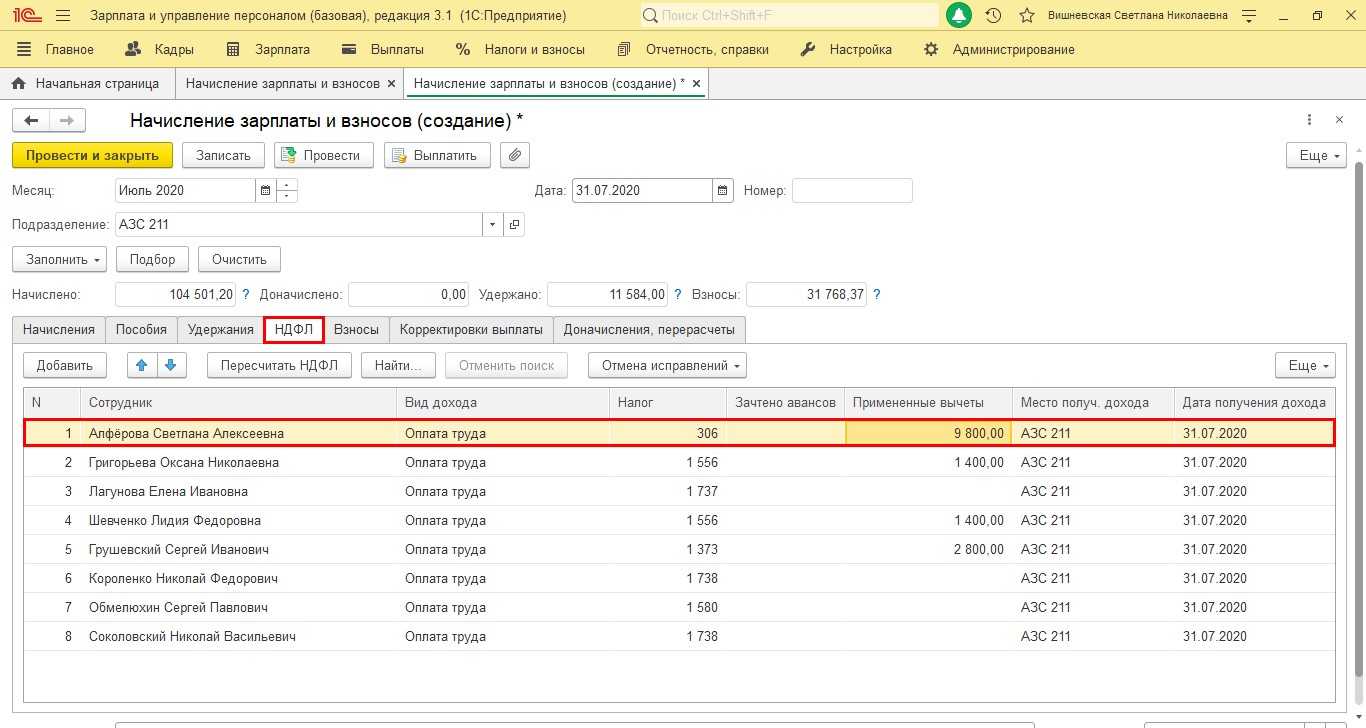
Task: Switch to Доначисления, перерасчеты tab
Action: point(649,329)
